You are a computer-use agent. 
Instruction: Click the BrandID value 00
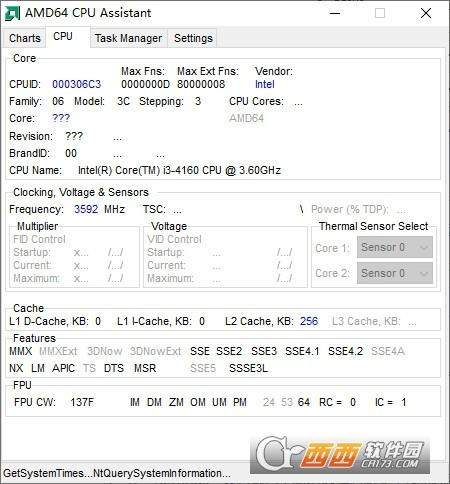pyautogui.click(x=71, y=153)
